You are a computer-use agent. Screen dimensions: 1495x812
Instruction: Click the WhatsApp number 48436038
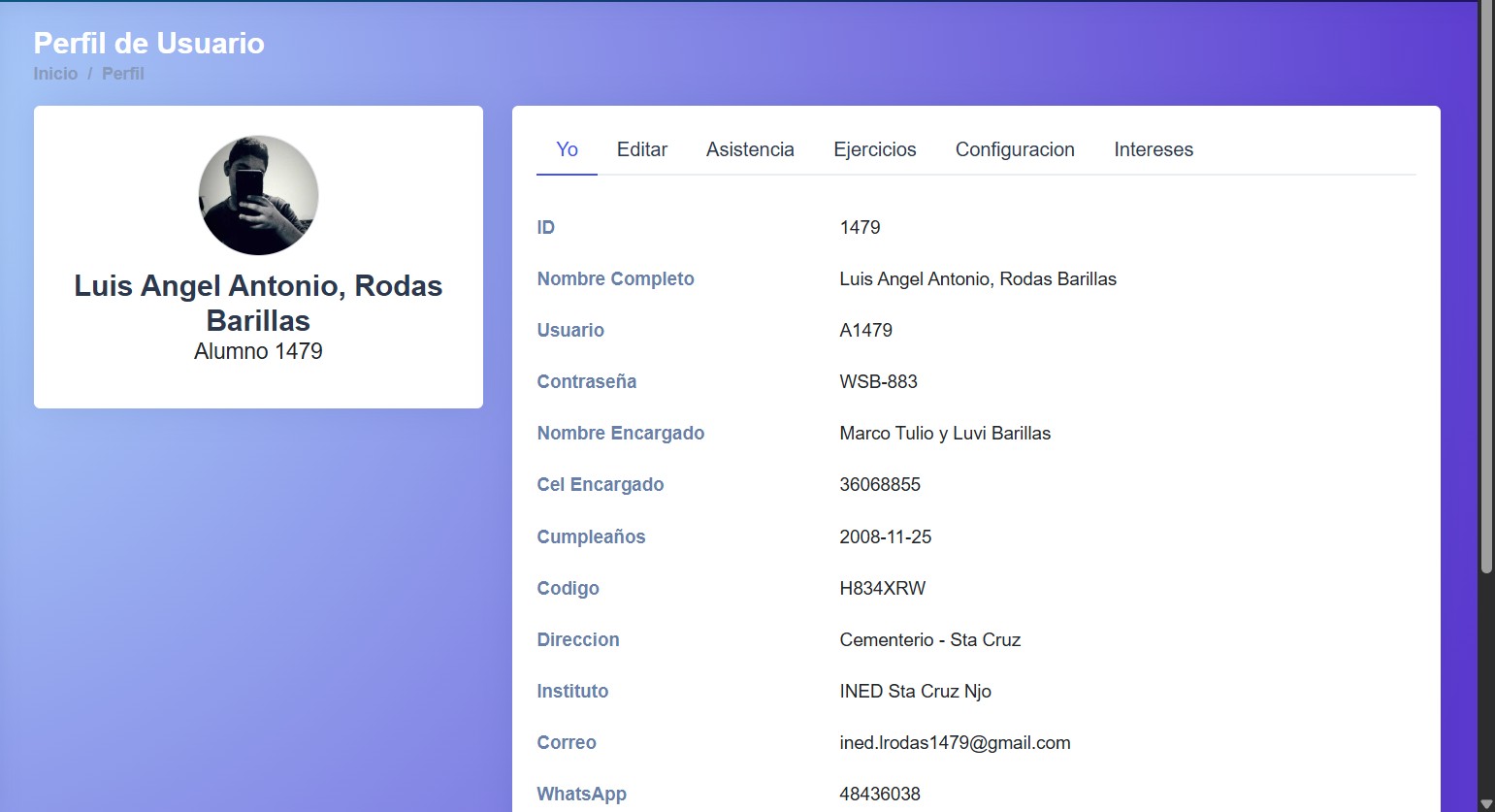pyautogui.click(x=879, y=794)
